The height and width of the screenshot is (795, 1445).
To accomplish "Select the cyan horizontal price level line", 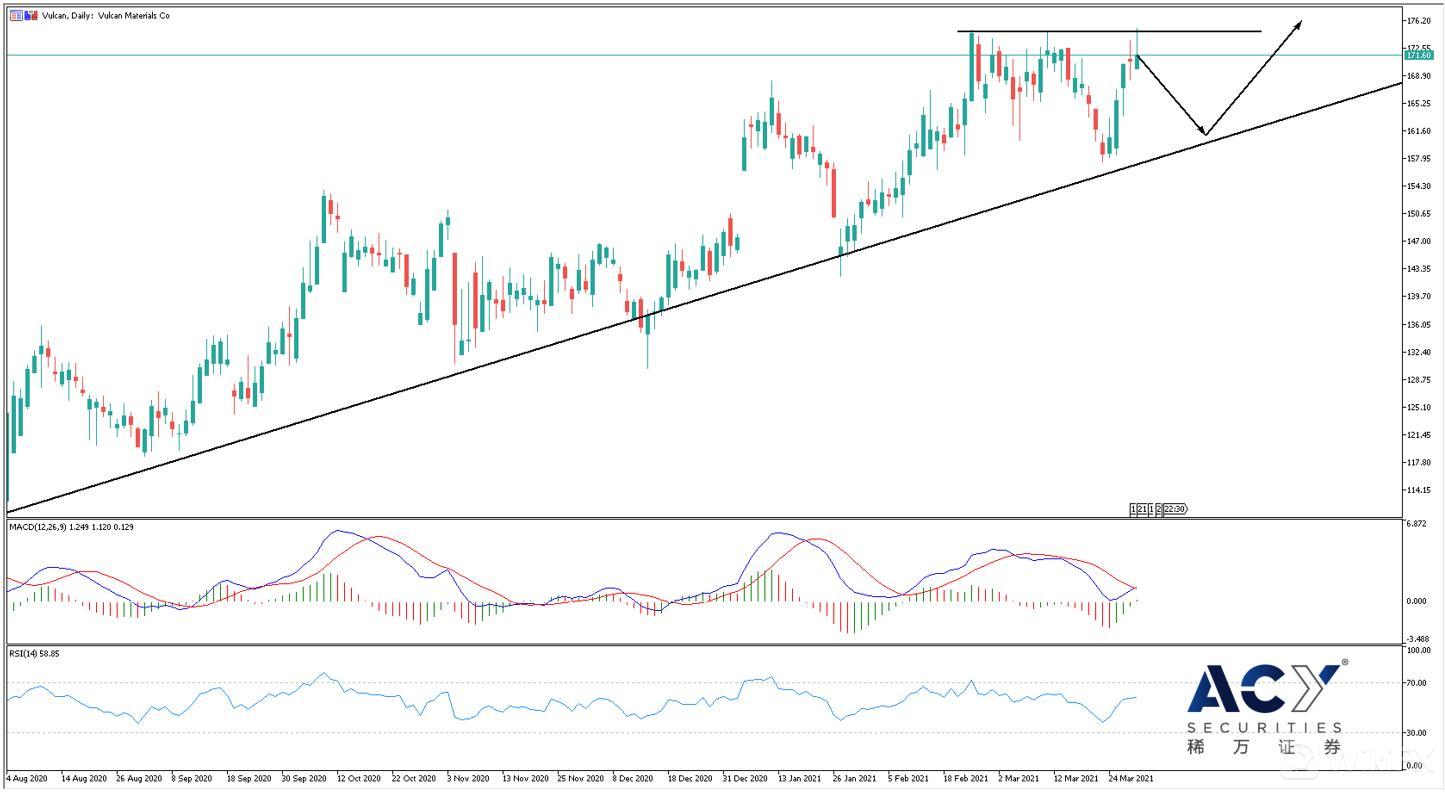I will [500, 55].
